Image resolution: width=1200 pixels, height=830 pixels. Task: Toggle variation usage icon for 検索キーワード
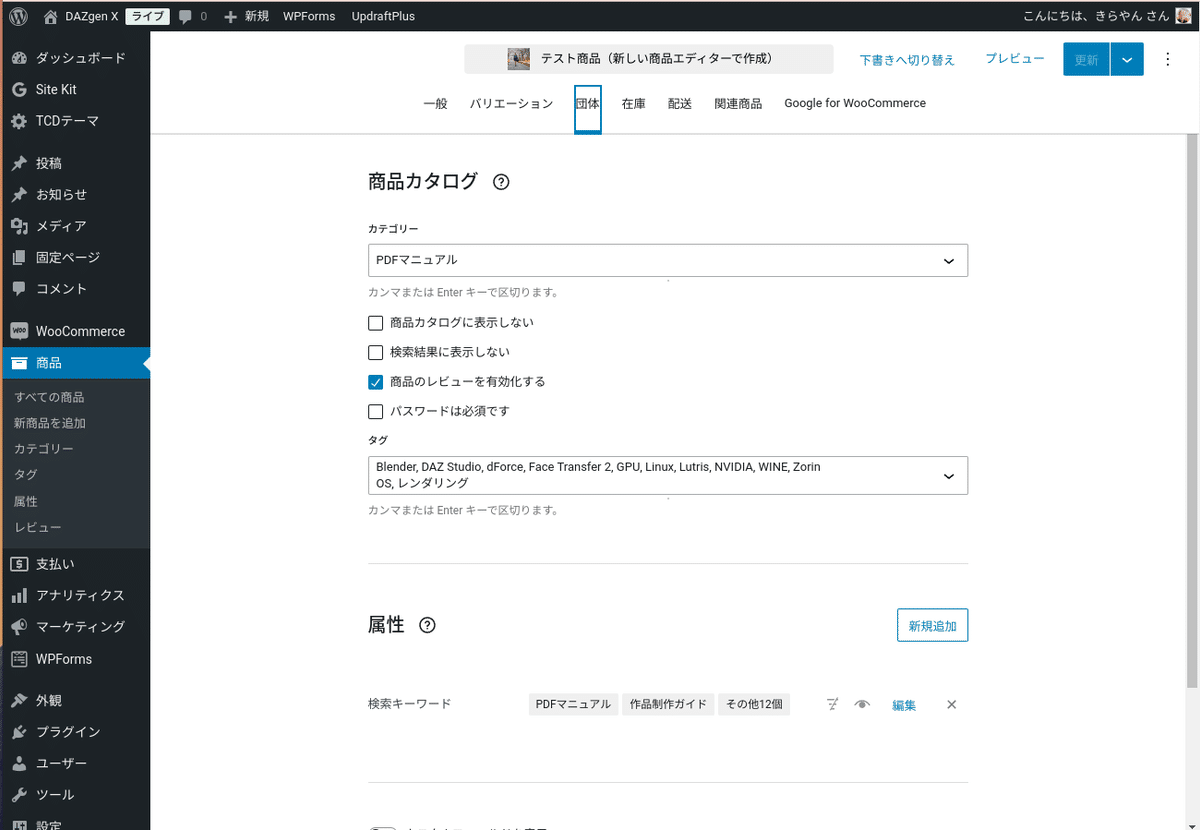click(832, 704)
